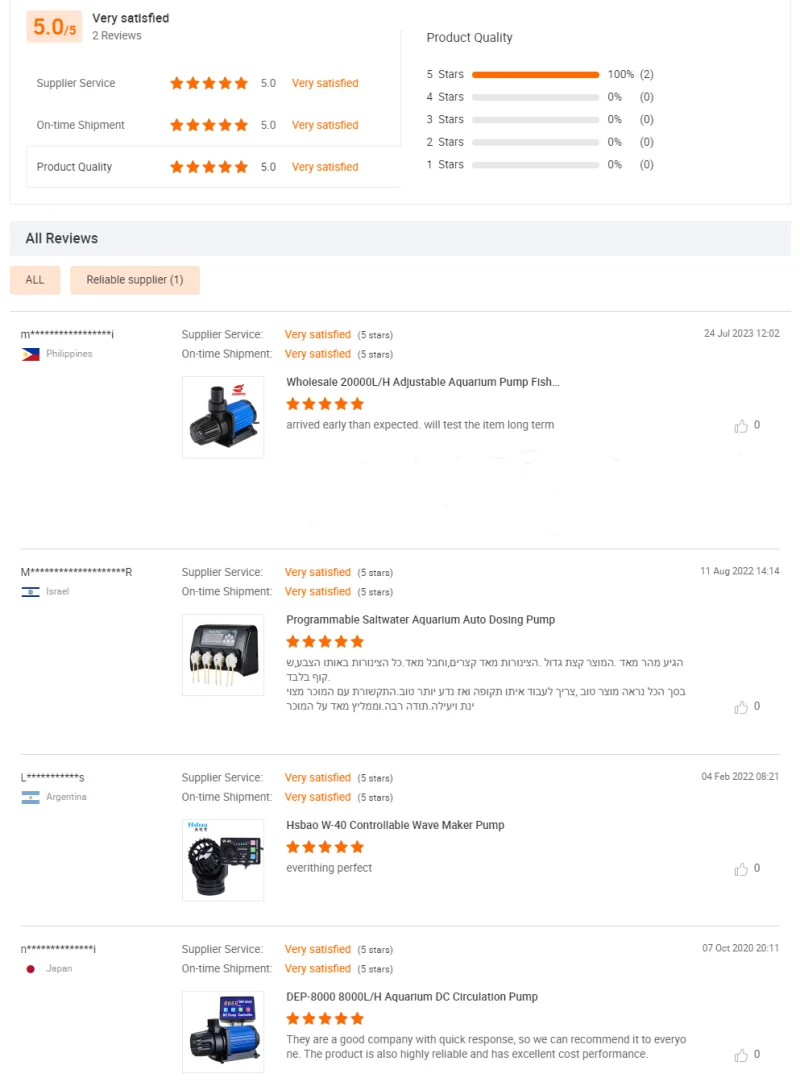Click the 5 Stars rating bar

pos(535,75)
